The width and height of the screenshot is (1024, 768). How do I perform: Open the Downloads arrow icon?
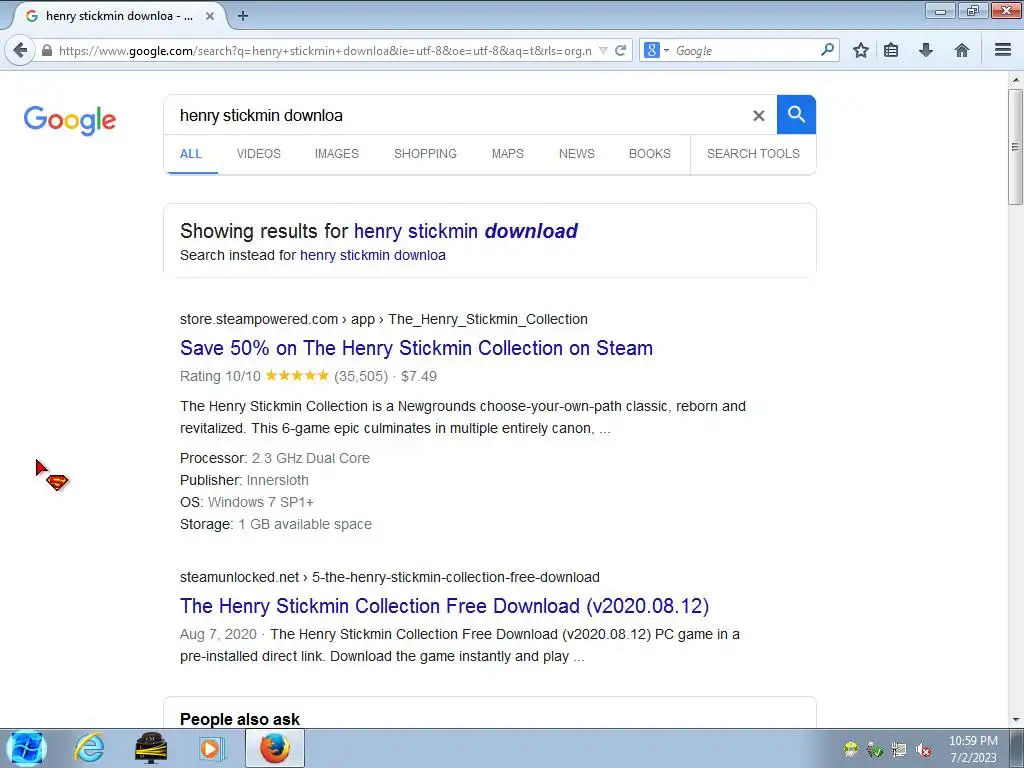[x=925, y=50]
